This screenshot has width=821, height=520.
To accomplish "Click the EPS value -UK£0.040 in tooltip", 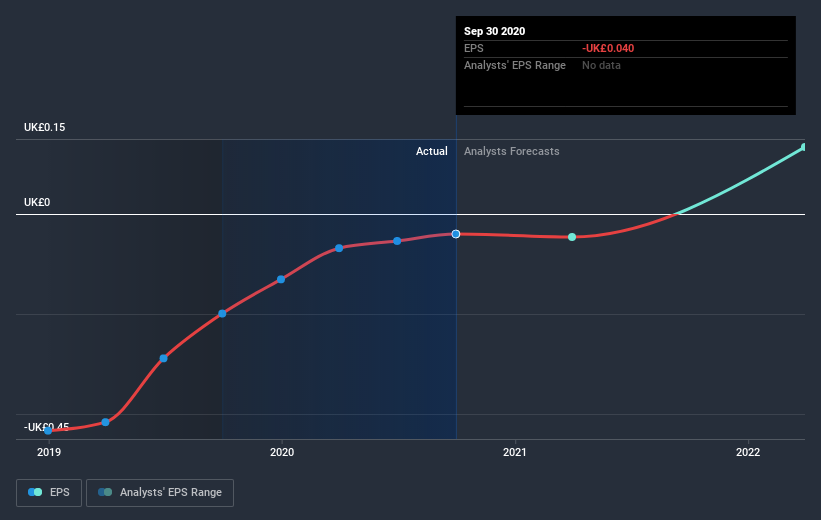I will point(608,48).
